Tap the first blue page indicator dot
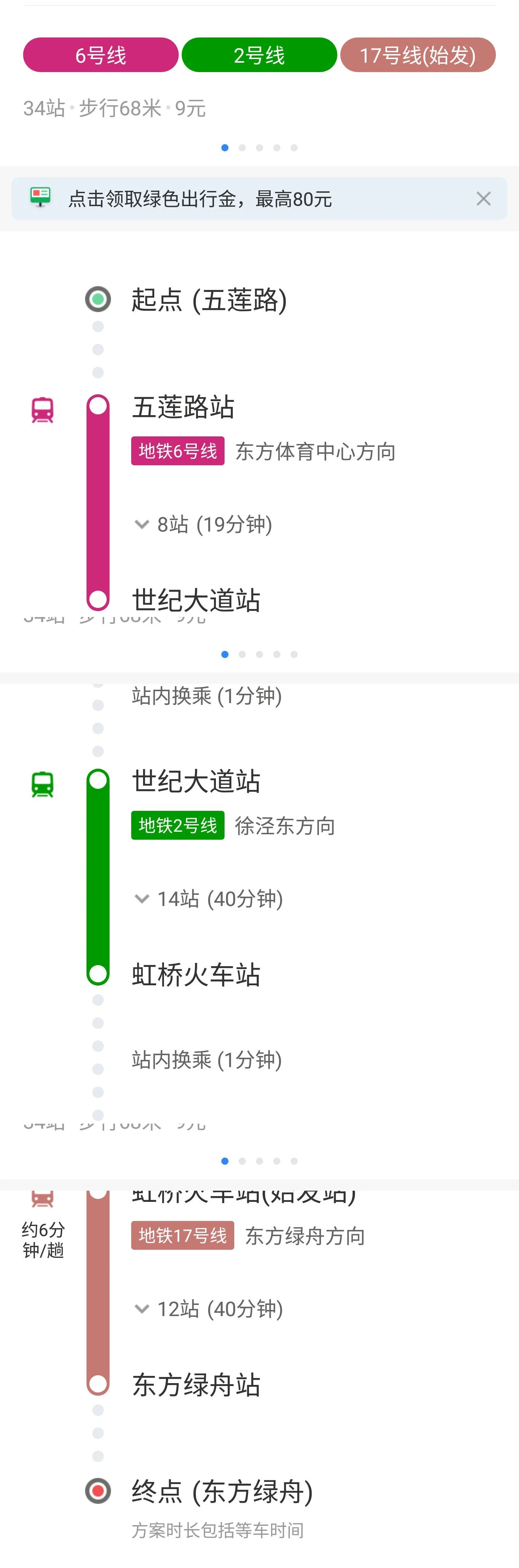Screen dimensions: 519x1568 point(225,147)
